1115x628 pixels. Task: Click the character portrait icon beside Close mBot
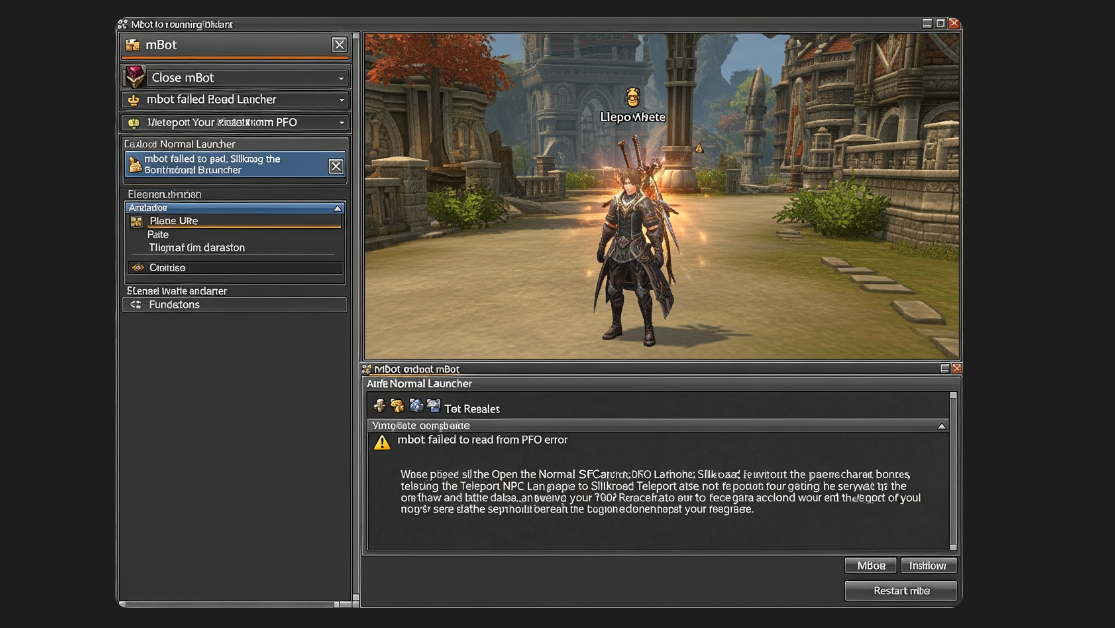[x=134, y=77]
